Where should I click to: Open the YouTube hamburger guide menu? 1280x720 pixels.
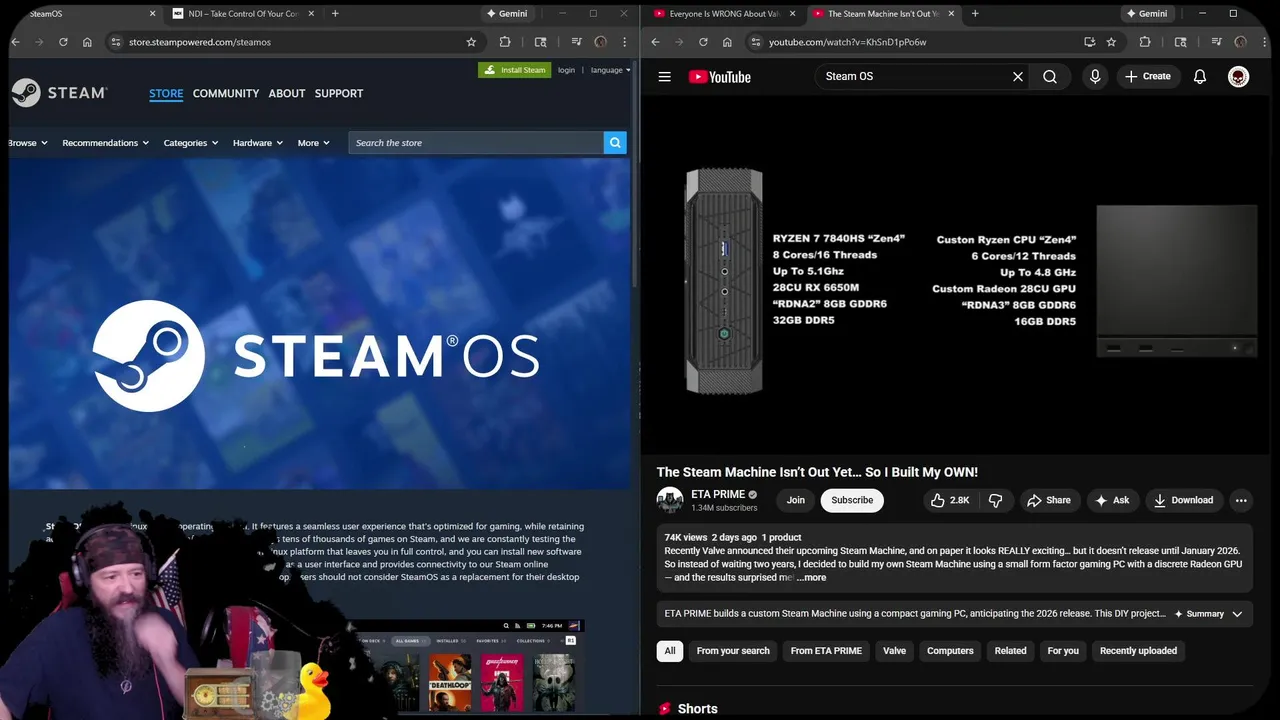click(664, 77)
